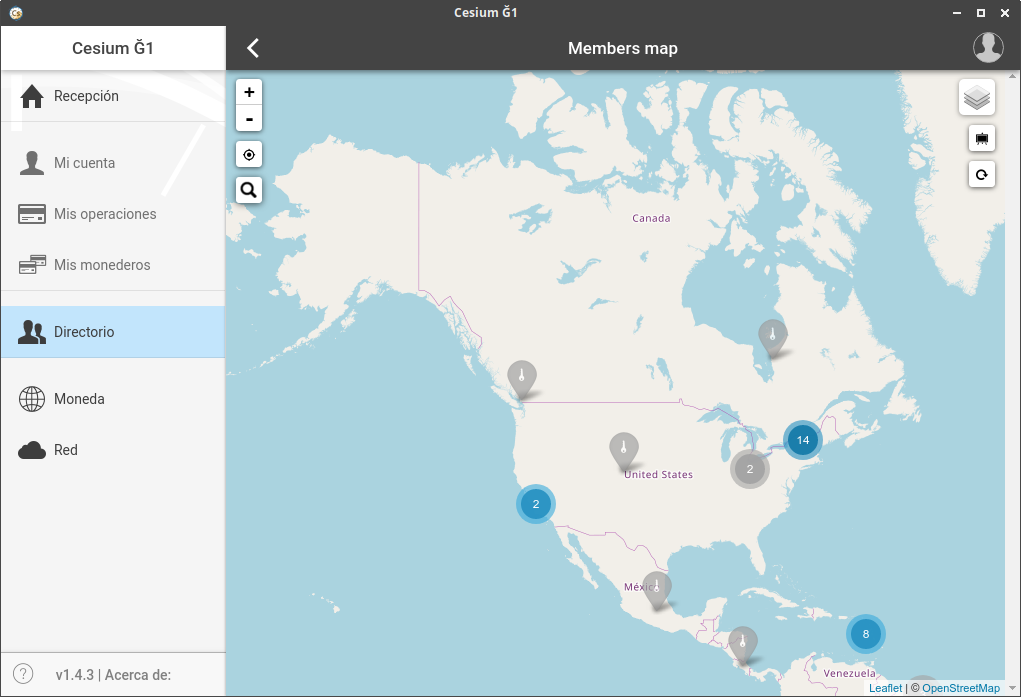Viewport: 1021px width, 697px height.
Task: Minimize the Cesium Ğ1 window
Action: point(957,12)
